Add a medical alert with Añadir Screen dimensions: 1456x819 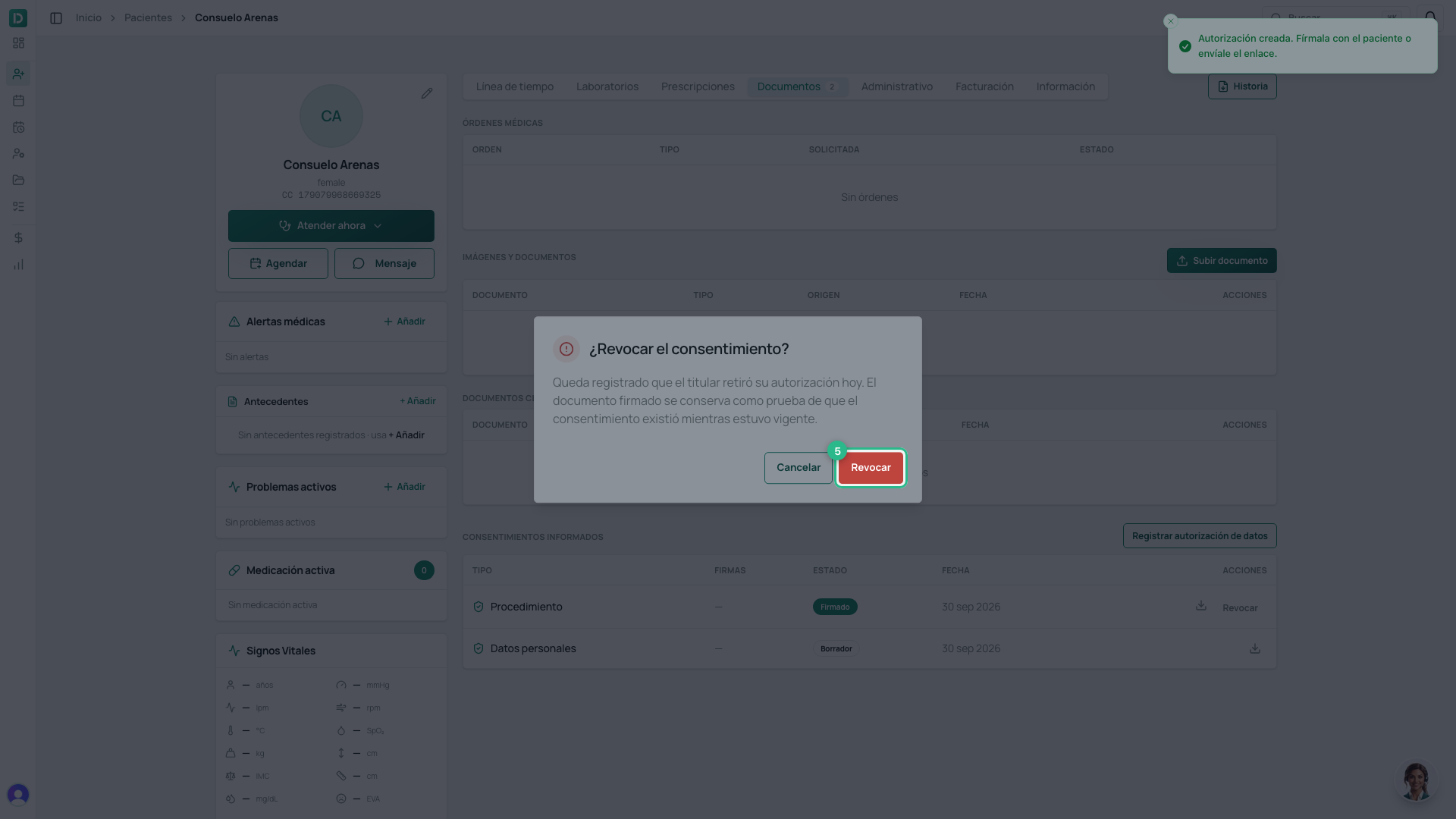point(404,322)
